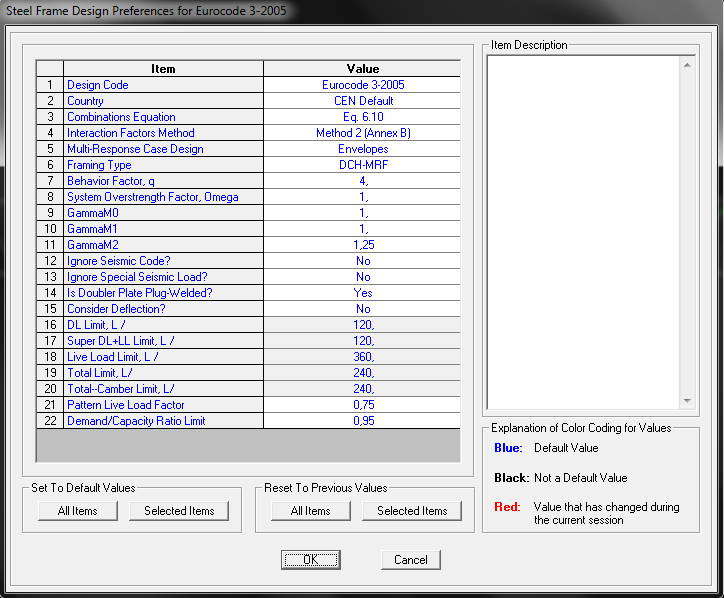This screenshot has height=598, width=724.
Task: Select Total Limit, L/ item
Action: click(x=163, y=373)
